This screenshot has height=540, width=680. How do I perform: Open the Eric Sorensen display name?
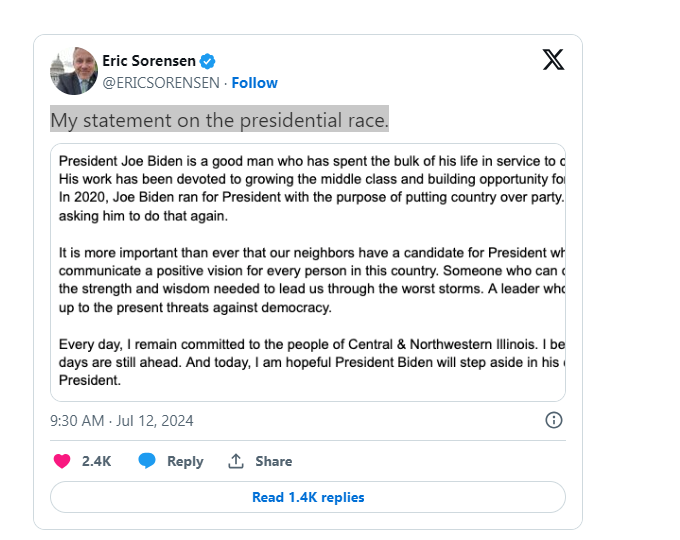pos(149,61)
